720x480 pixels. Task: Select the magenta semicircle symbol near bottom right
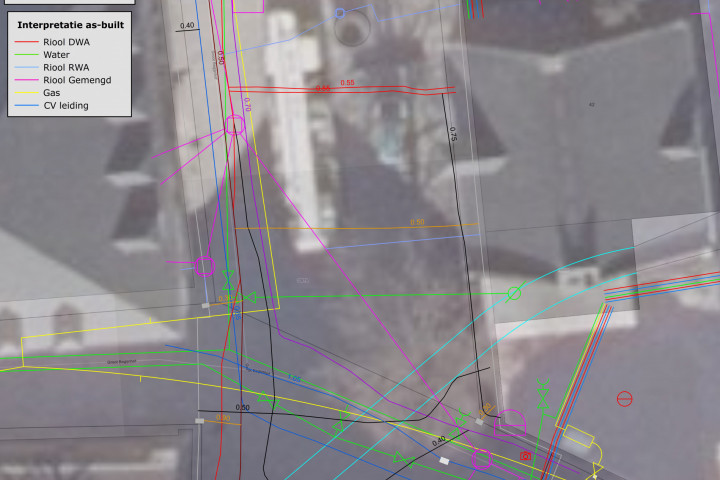pos(510,422)
